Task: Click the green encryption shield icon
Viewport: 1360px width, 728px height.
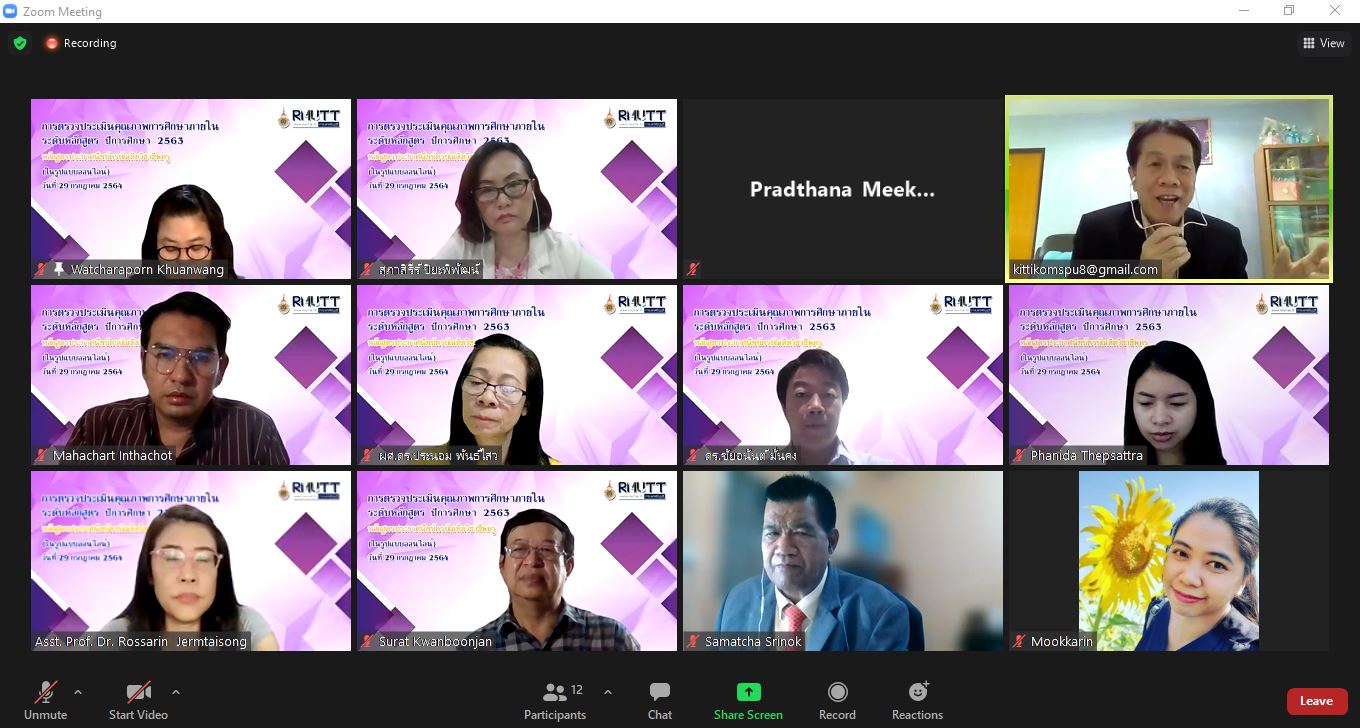Action: coord(19,43)
